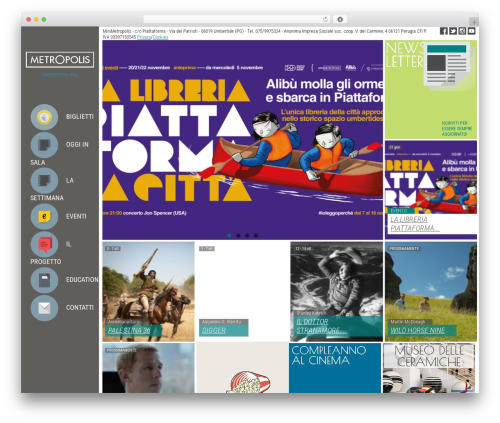Screen dimensions: 500x423
Task: Click the main Libreria Piattaforma slider banner
Action: 243,140
